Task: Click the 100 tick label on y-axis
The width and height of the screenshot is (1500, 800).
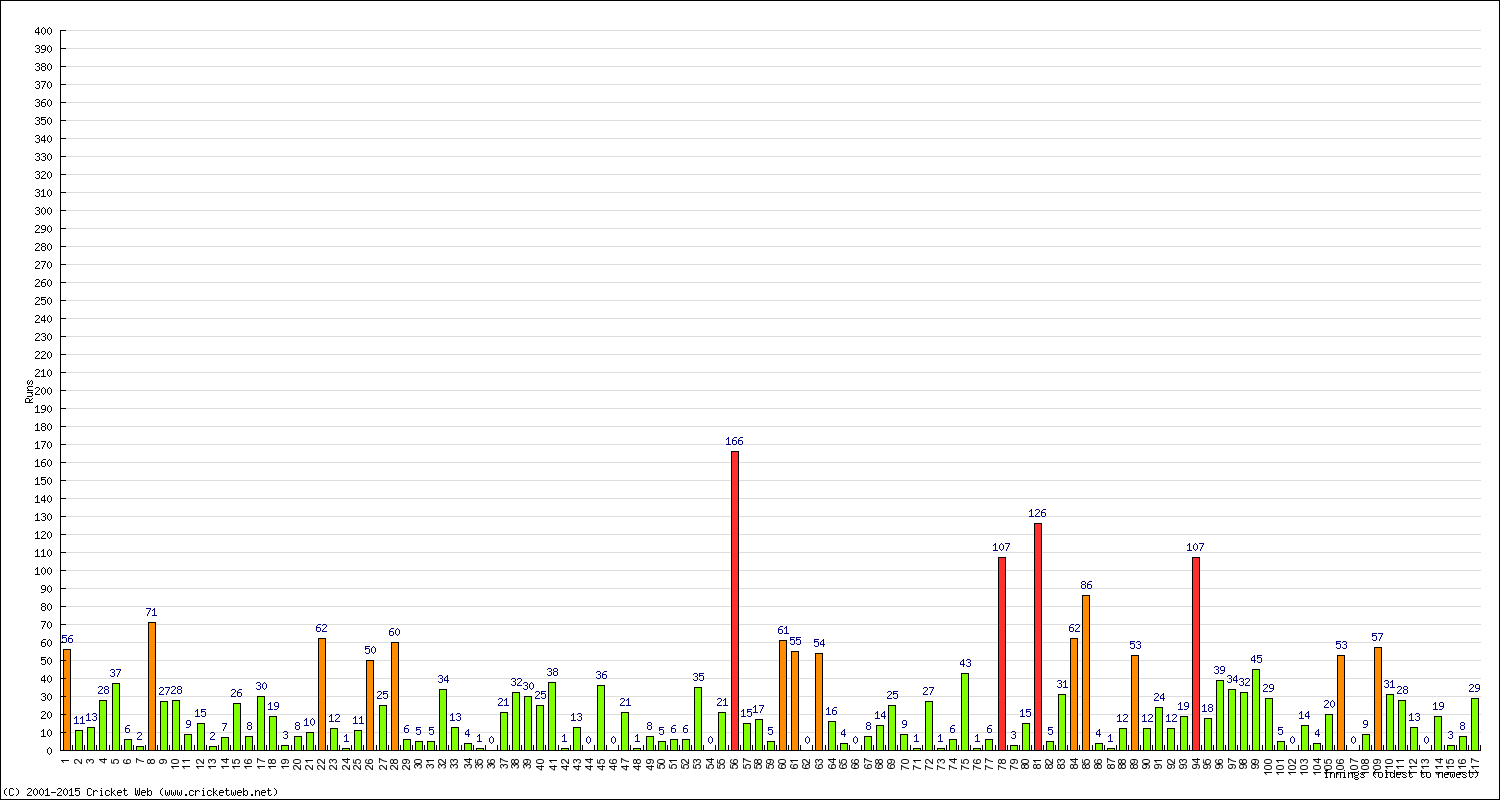Action: point(42,571)
